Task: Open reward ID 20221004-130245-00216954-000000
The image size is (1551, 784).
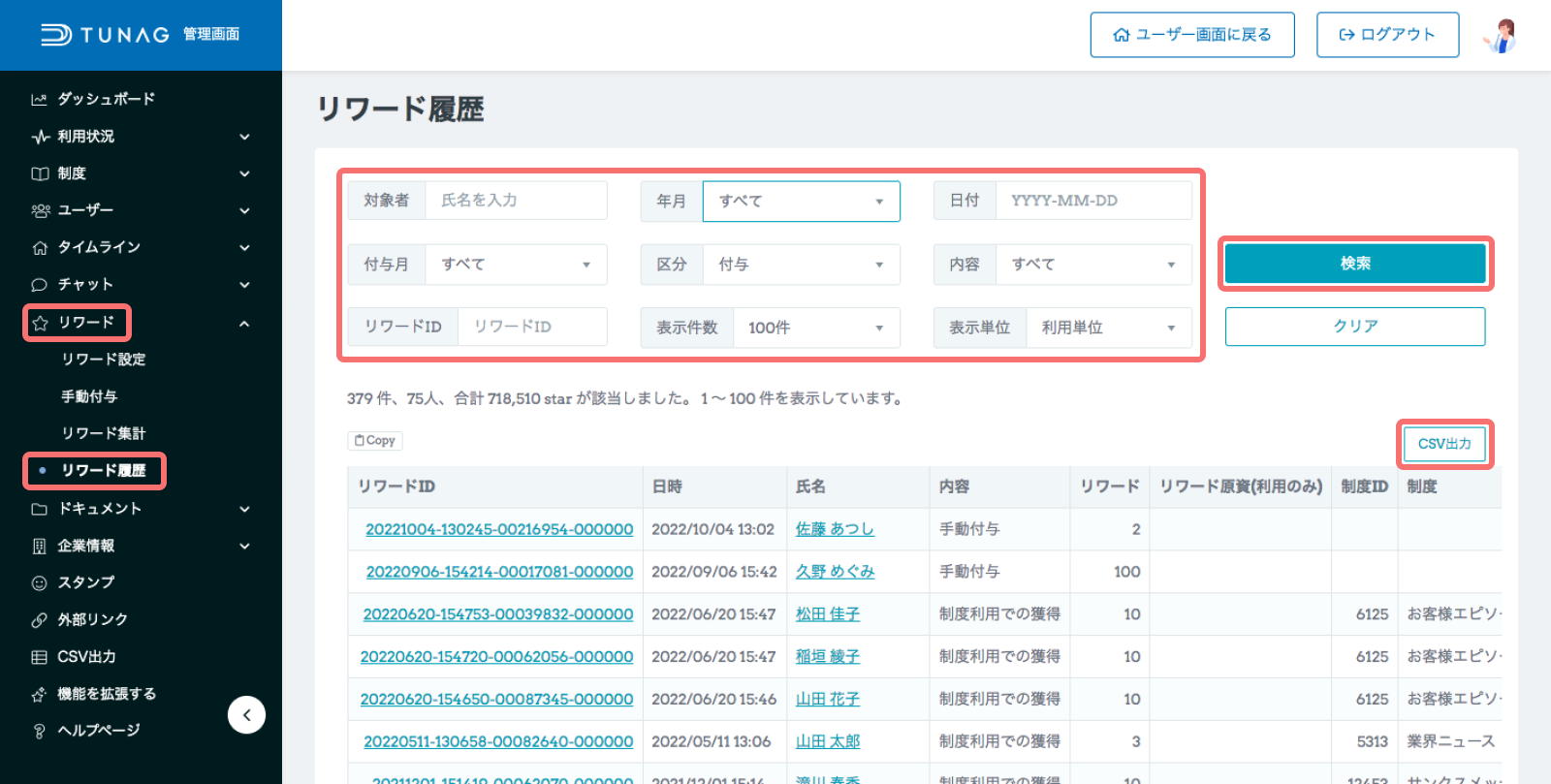Action: tap(499, 529)
